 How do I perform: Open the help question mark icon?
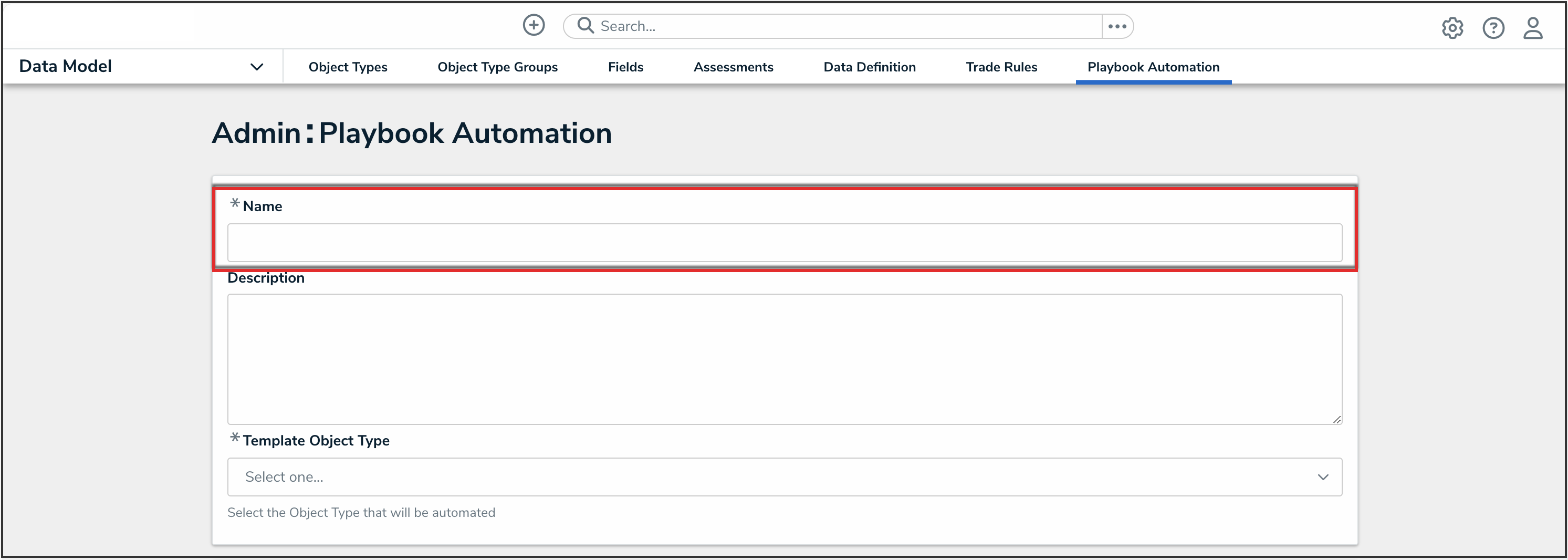point(1492,28)
